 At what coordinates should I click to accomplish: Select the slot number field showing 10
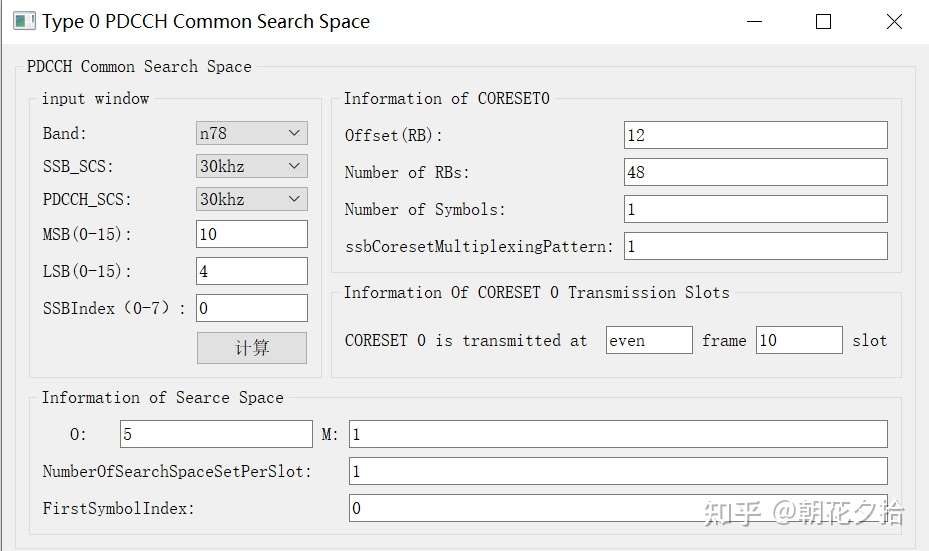click(798, 340)
